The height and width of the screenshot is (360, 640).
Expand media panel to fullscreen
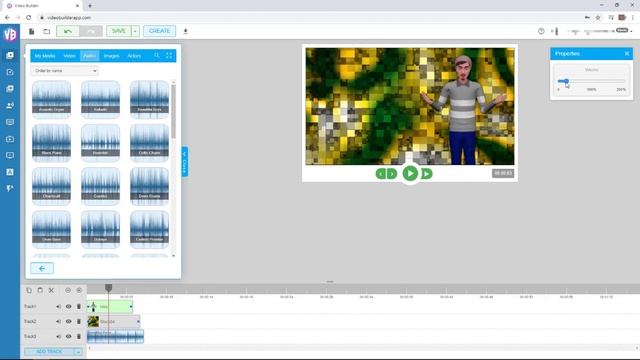(x=169, y=56)
